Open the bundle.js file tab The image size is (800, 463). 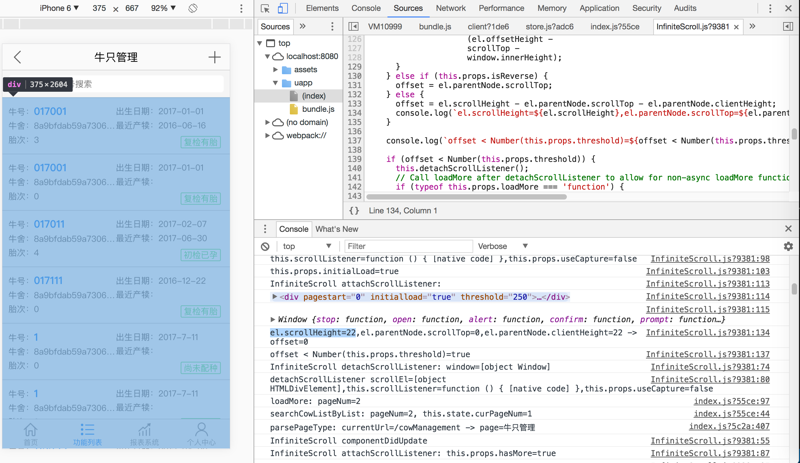click(x=435, y=27)
